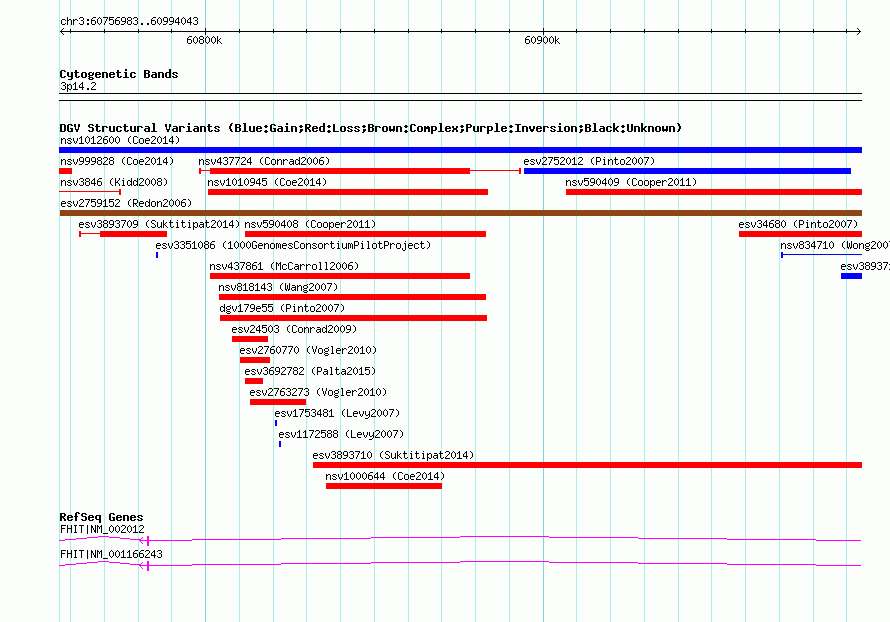Click the esv3351086 small blue marker
The height and width of the screenshot is (622, 890).
[157, 255]
